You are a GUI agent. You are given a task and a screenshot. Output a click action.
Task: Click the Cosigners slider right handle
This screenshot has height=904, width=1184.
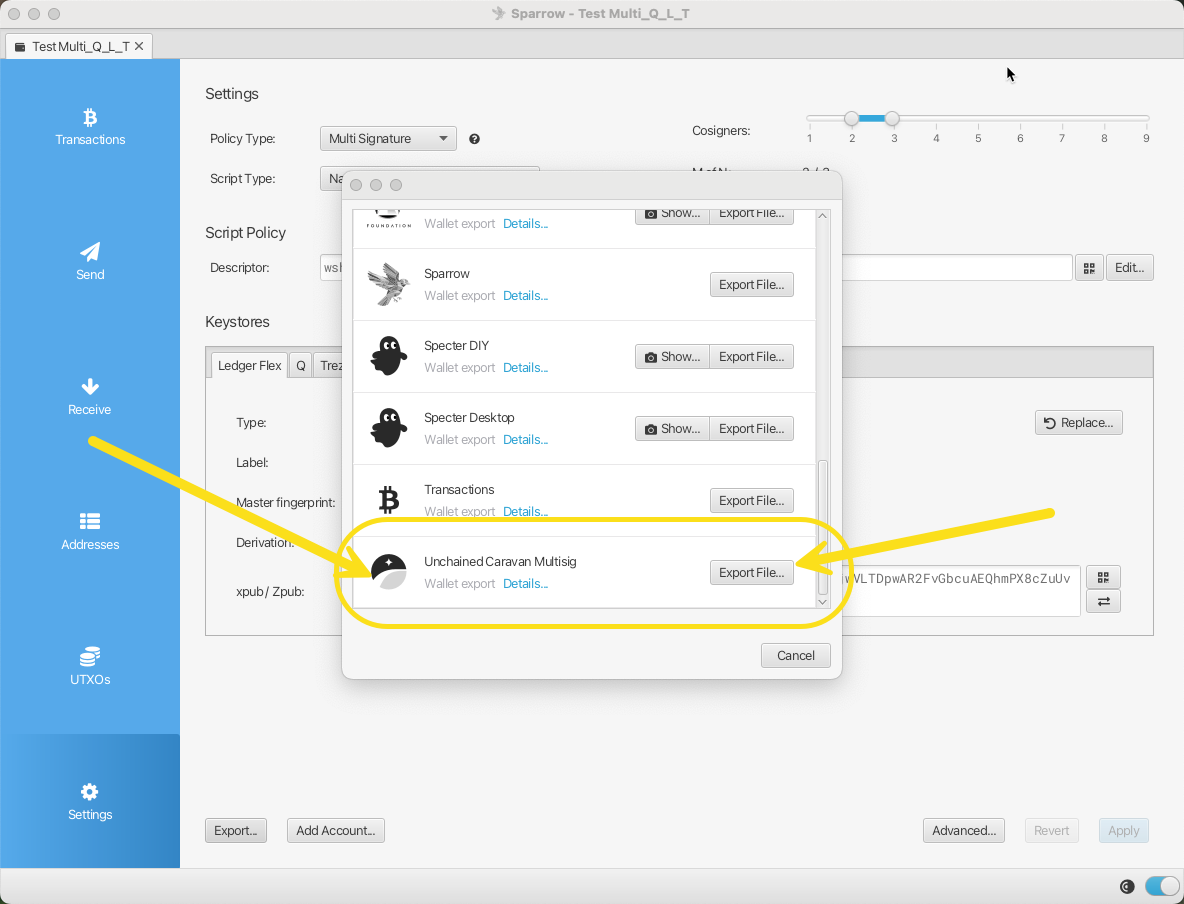click(892, 118)
